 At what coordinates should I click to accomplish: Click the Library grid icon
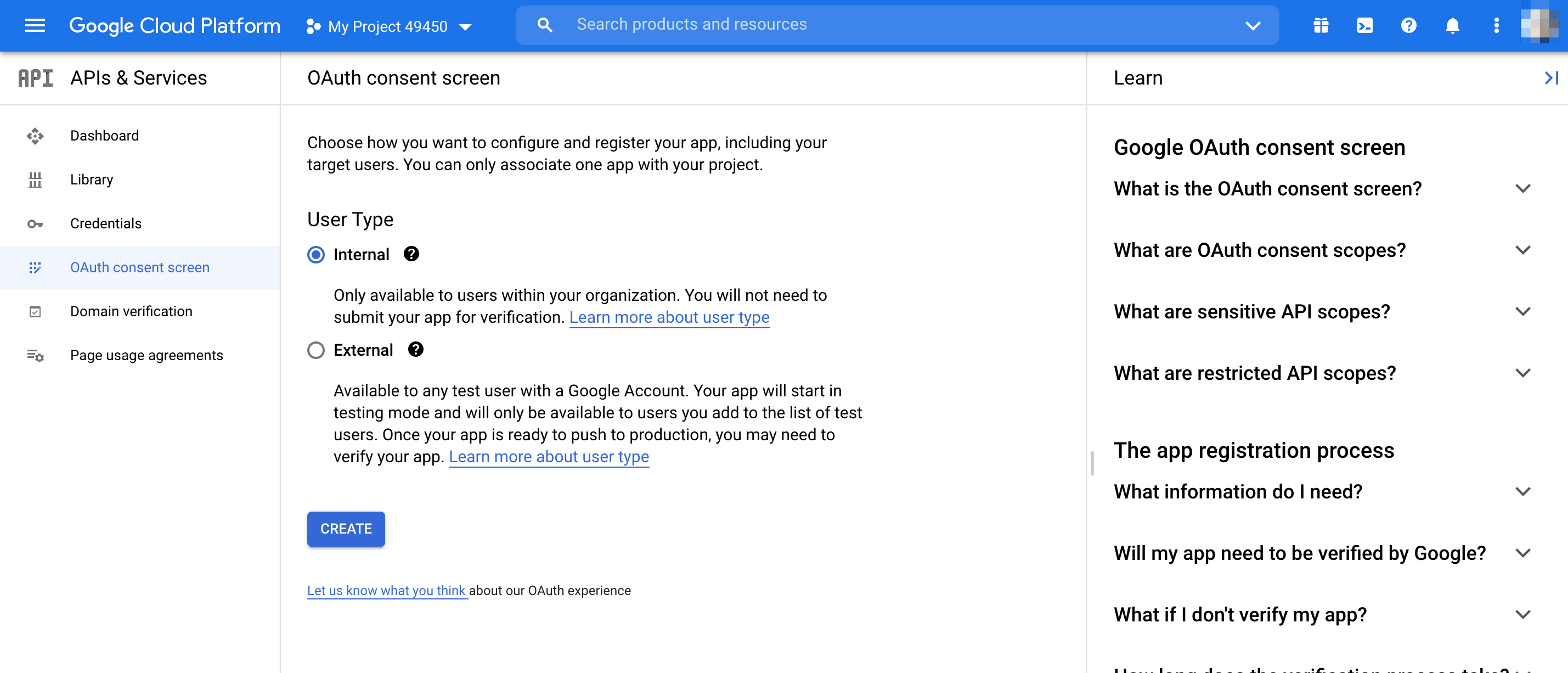[x=35, y=180]
